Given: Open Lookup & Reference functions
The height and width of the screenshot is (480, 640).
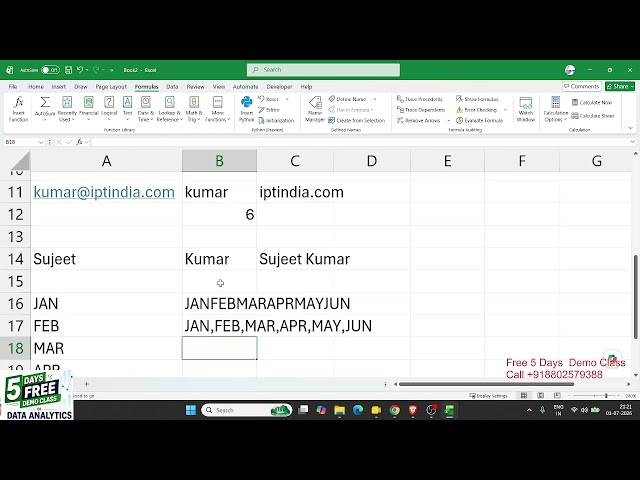Looking at the screenshot, I should tap(169, 109).
